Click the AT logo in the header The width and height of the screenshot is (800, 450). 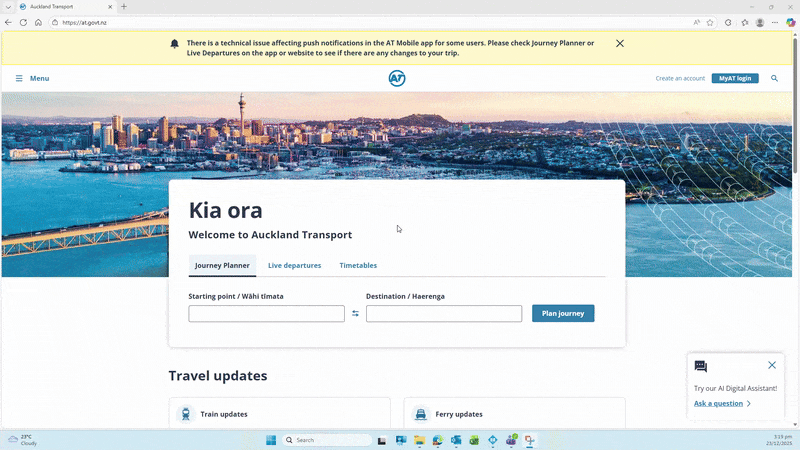(397, 78)
